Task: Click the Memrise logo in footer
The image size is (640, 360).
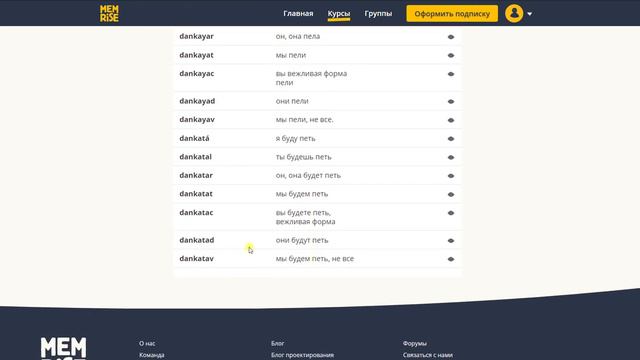Action: tap(63, 348)
